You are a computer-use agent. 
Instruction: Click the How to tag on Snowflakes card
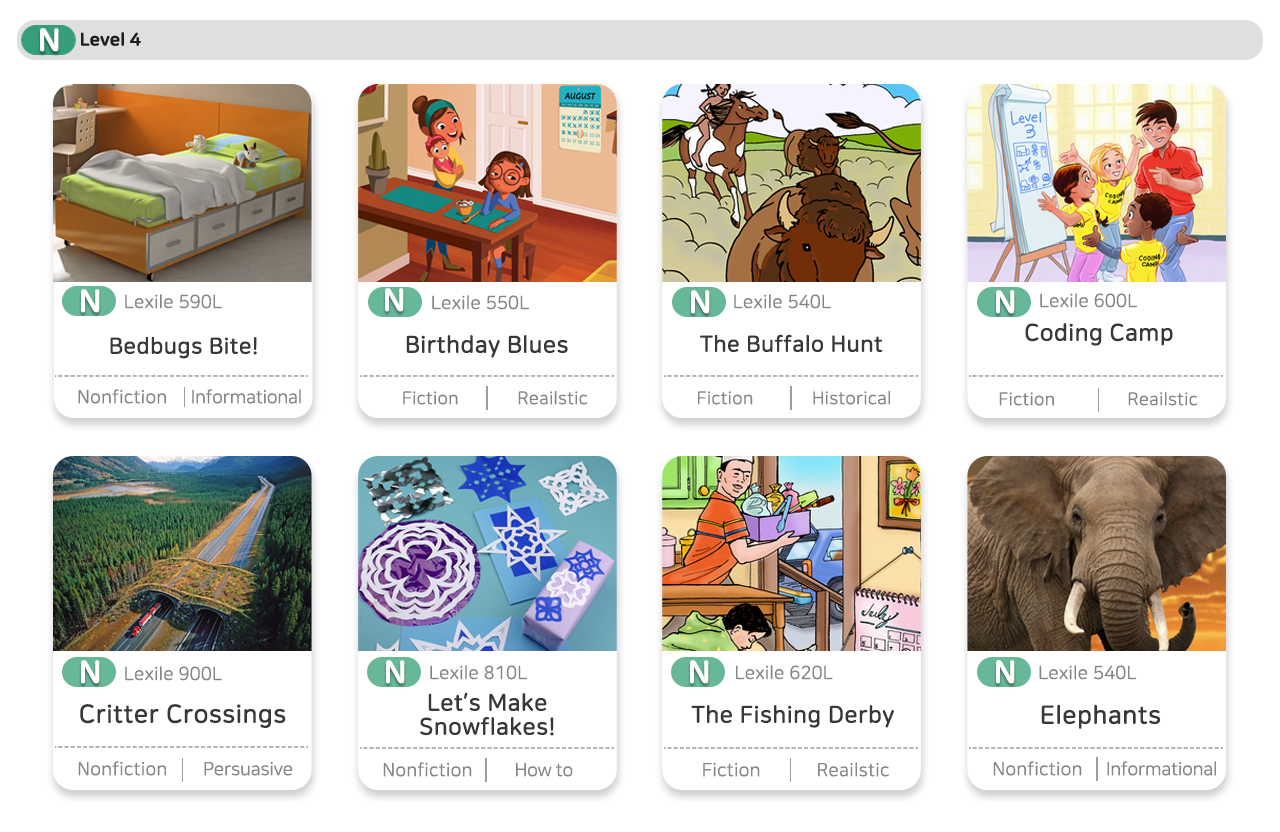(x=544, y=770)
